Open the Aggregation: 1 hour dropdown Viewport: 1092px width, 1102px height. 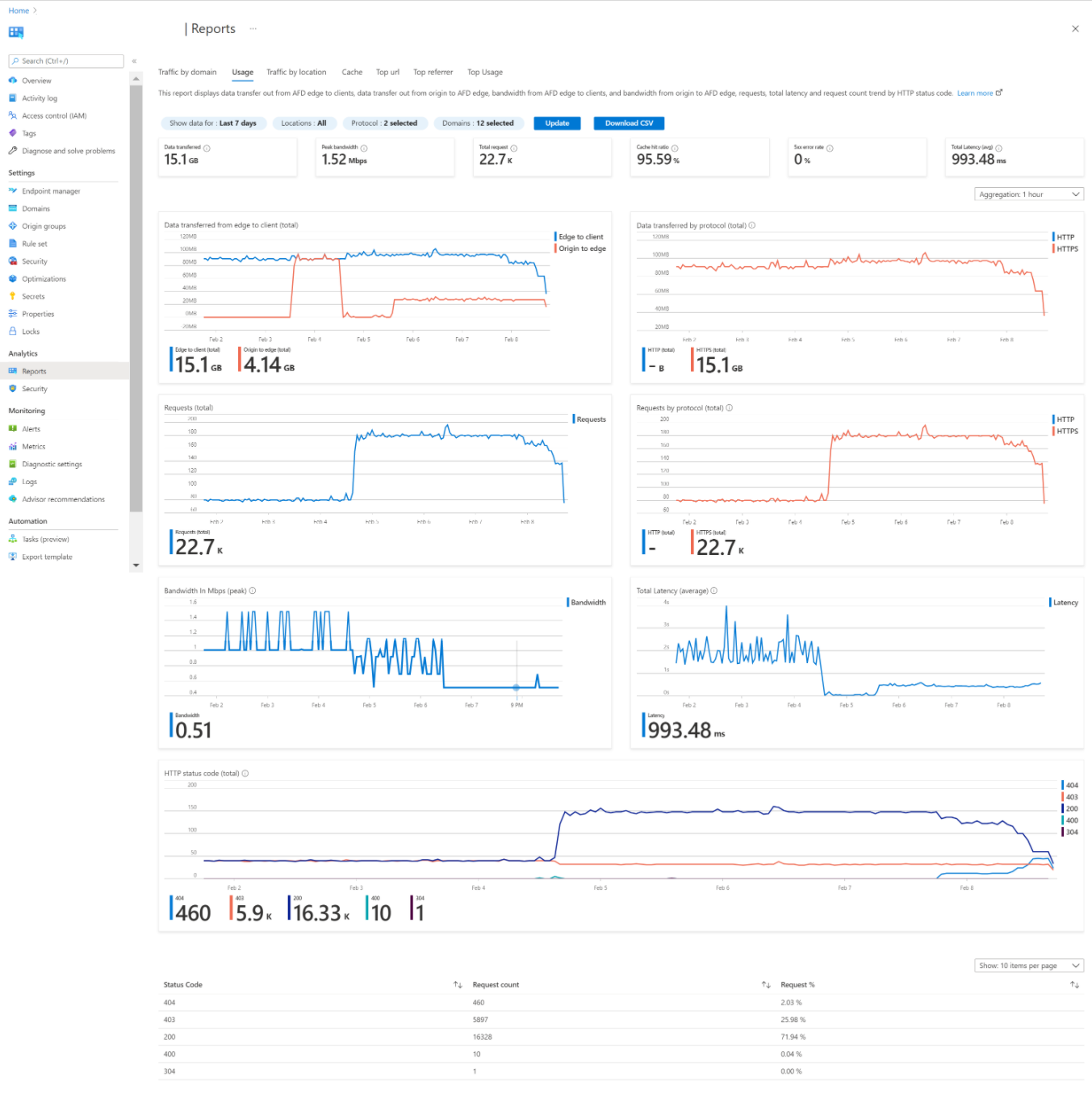[1028, 194]
